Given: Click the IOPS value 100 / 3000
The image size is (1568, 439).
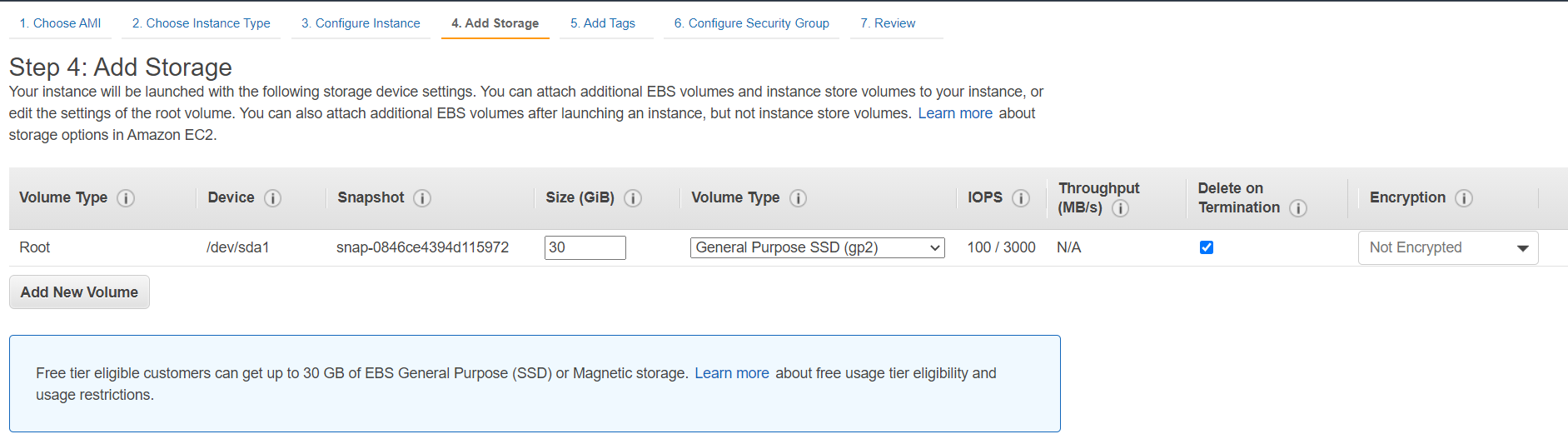Looking at the screenshot, I should [1002, 247].
